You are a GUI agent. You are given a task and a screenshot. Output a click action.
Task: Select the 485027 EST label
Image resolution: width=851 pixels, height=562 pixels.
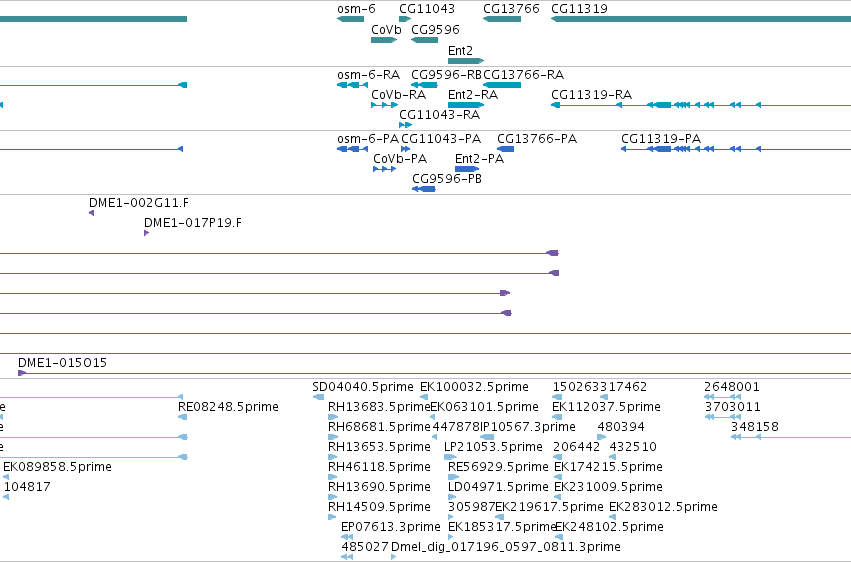365,547
